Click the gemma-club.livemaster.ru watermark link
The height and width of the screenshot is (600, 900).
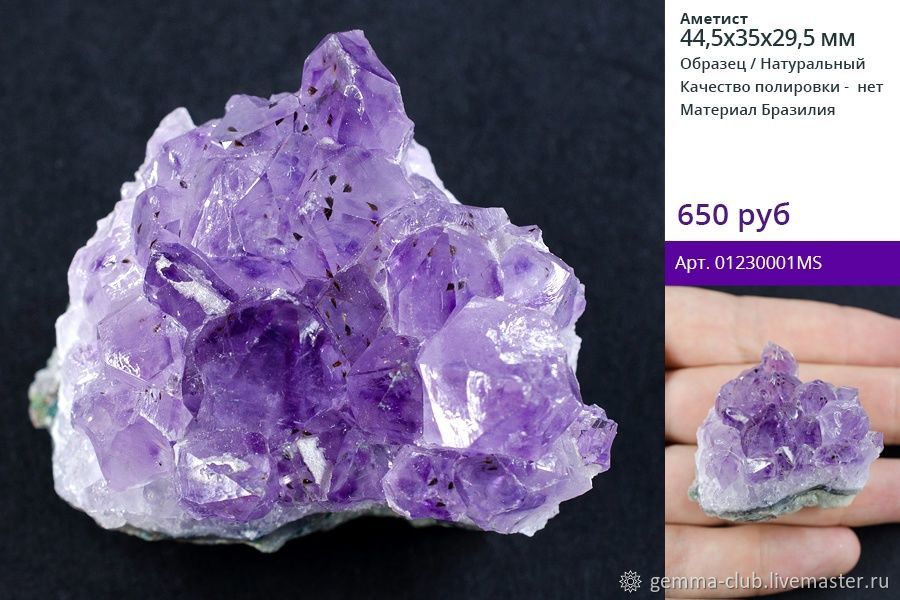pos(769,581)
